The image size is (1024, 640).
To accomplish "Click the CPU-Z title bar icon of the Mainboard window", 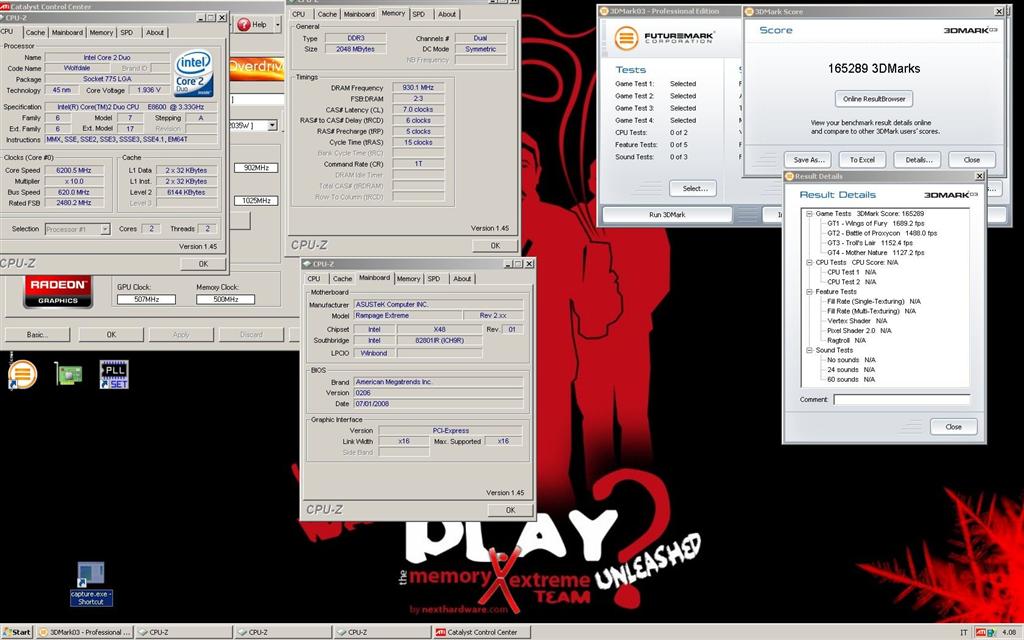I will [307, 264].
